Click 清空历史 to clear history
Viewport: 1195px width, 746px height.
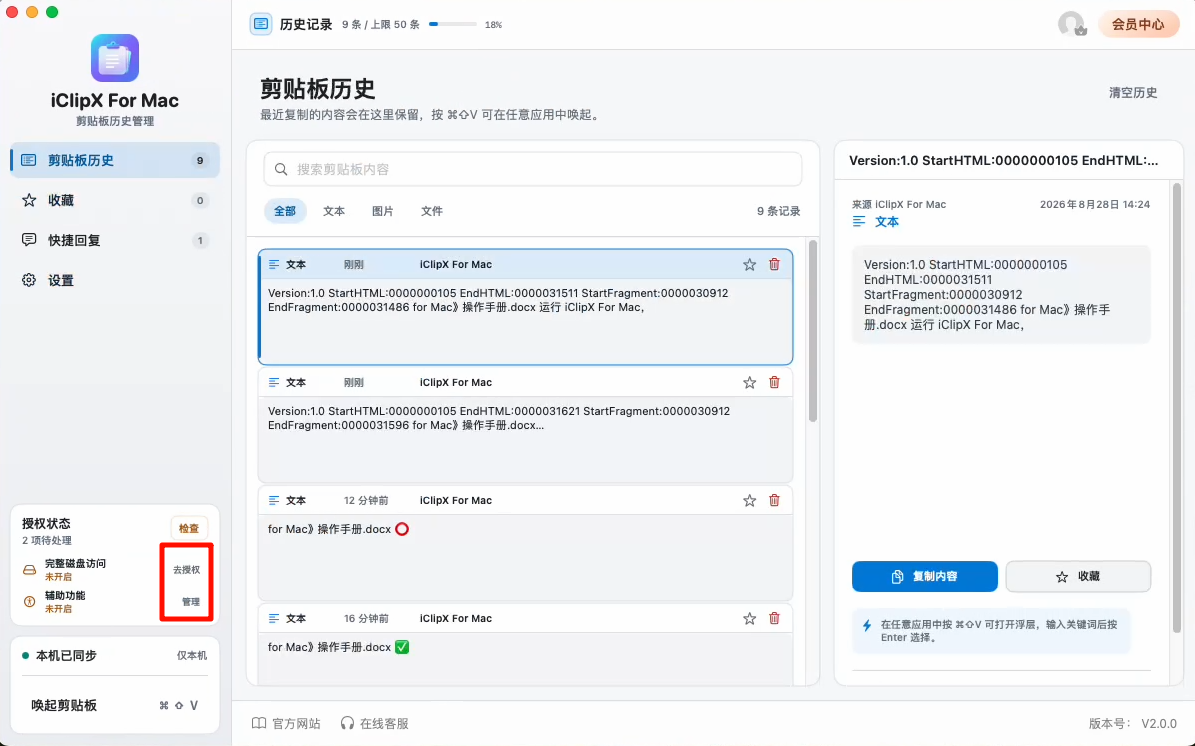pos(1133,92)
